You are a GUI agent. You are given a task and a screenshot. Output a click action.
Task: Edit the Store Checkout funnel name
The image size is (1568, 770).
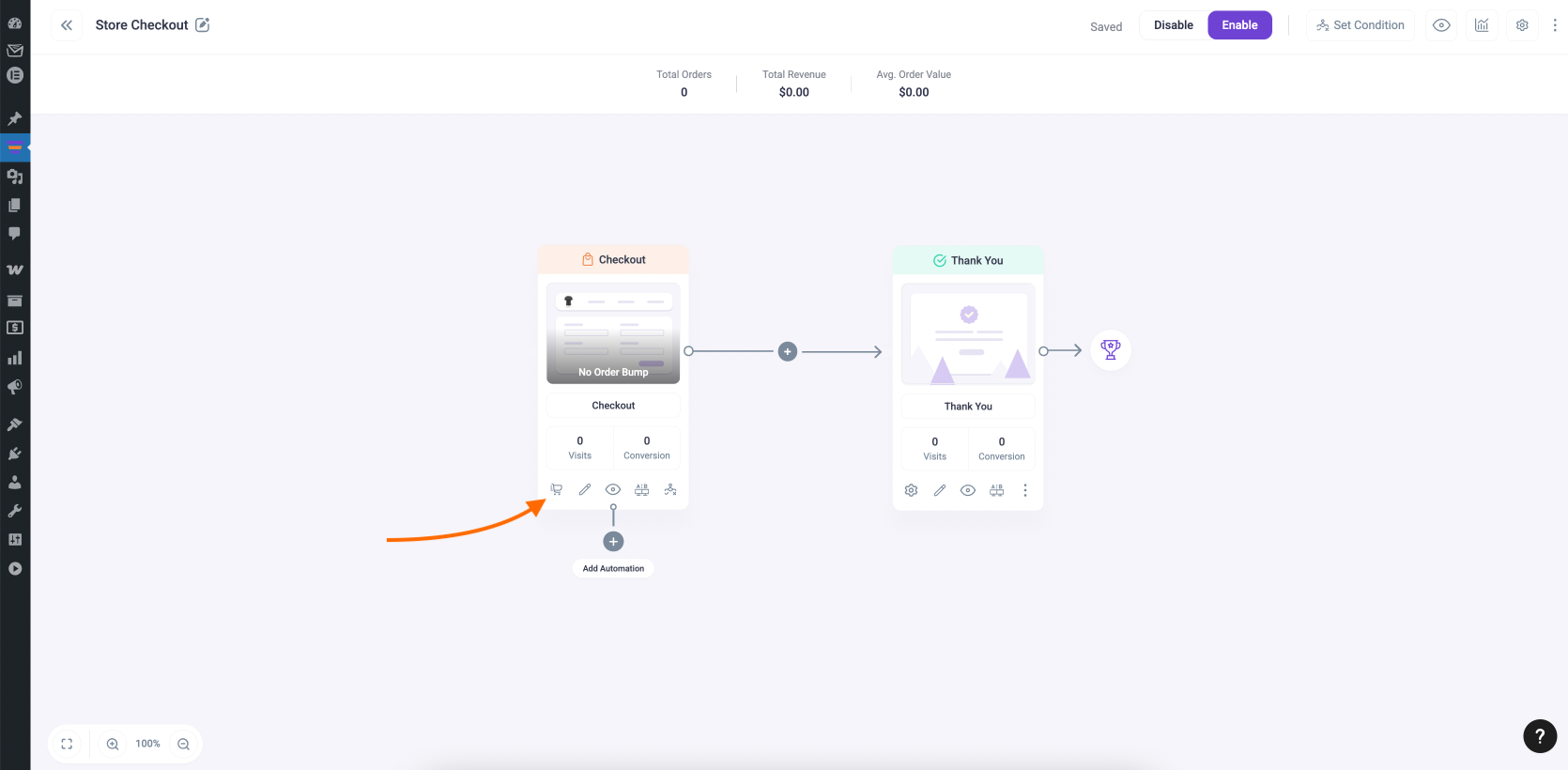203,25
